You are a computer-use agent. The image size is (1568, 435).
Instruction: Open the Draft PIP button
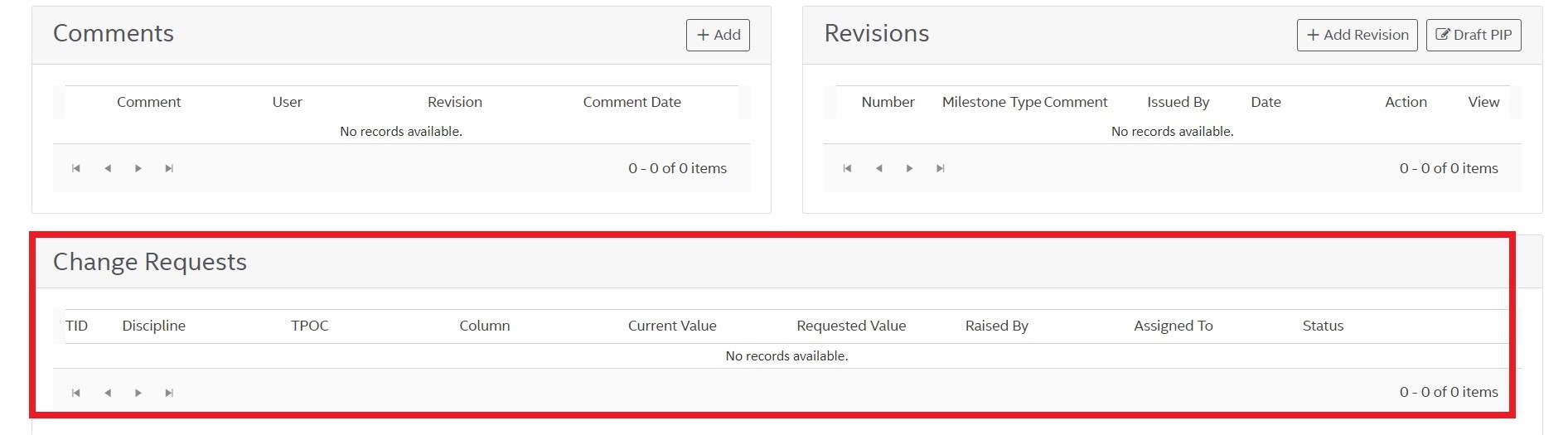pyautogui.click(x=1473, y=35)
